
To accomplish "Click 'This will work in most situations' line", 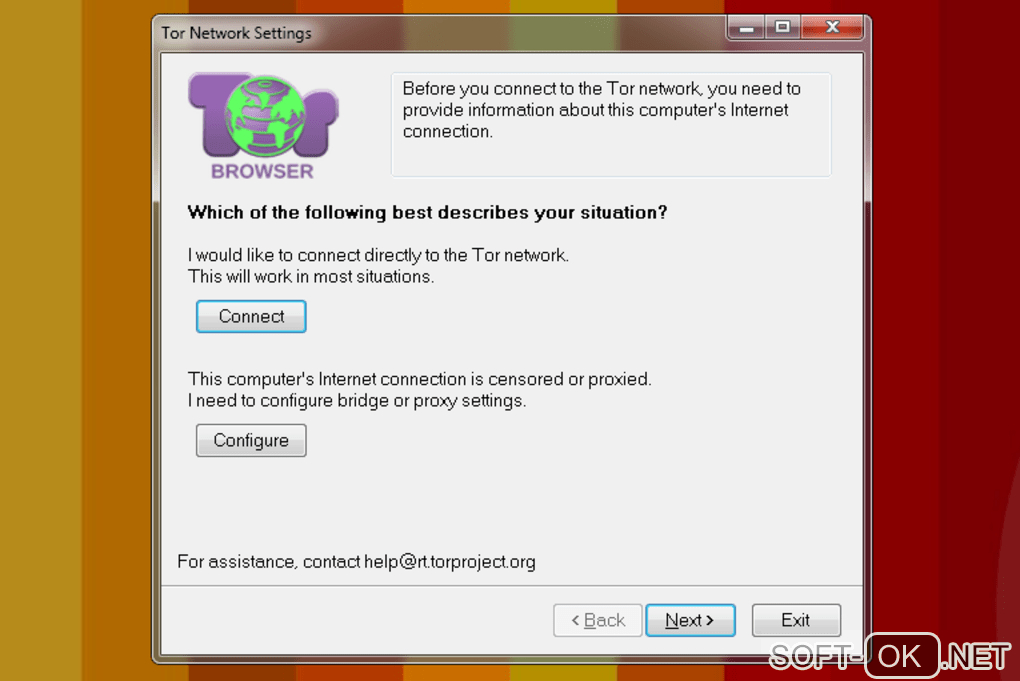I will [x=311, y=277].
